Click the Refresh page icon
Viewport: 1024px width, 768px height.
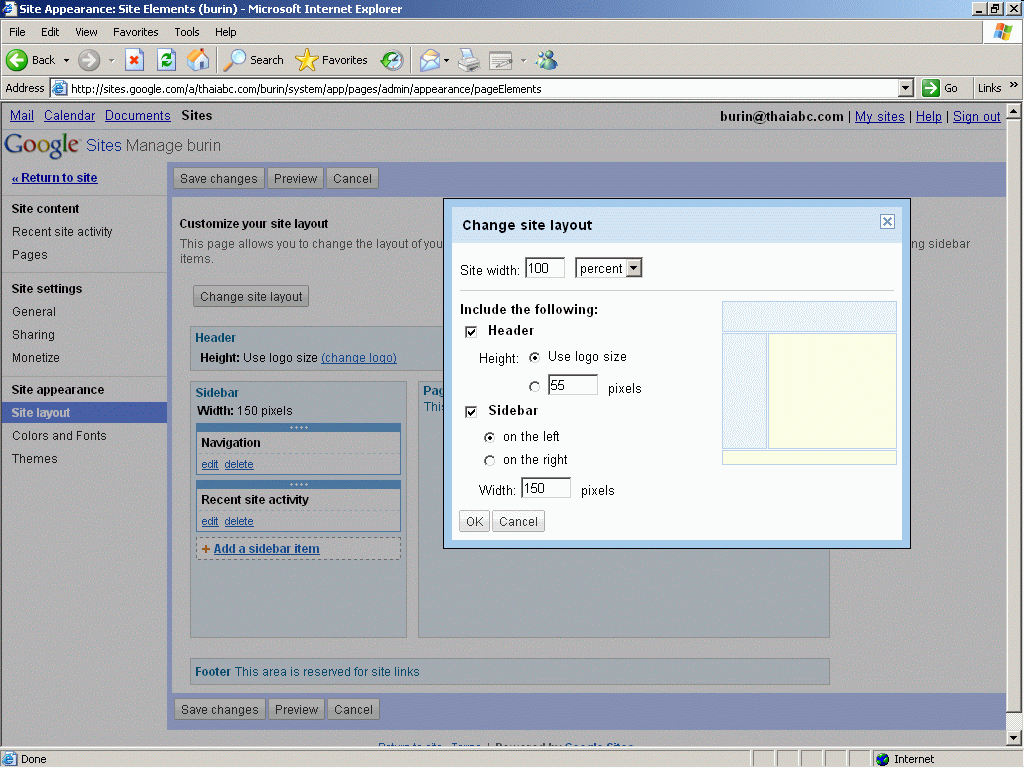(x=166, y=60)
